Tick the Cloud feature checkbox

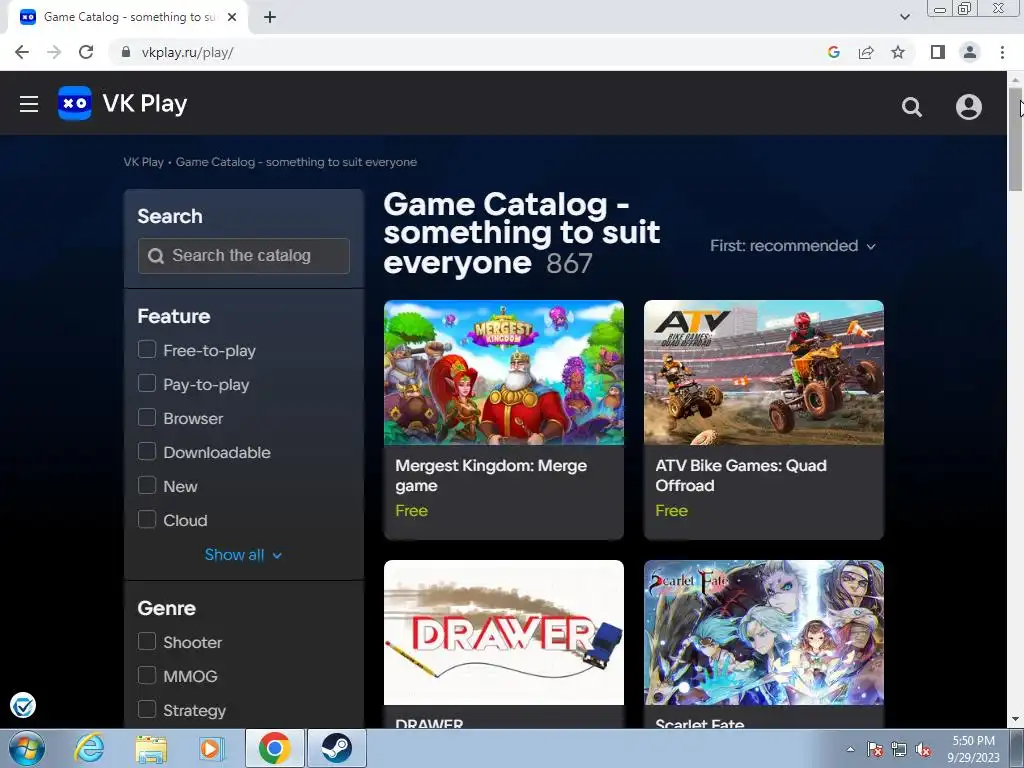click(147, 519)
